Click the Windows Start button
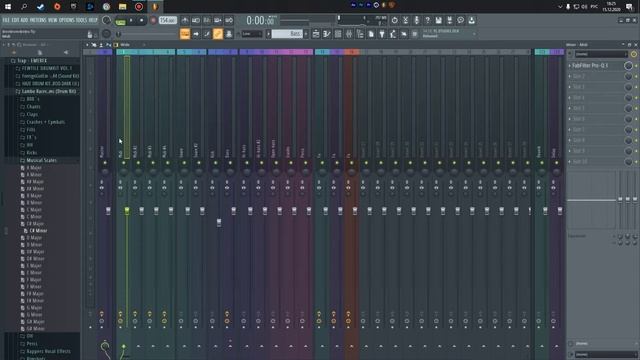 point(8,7)
